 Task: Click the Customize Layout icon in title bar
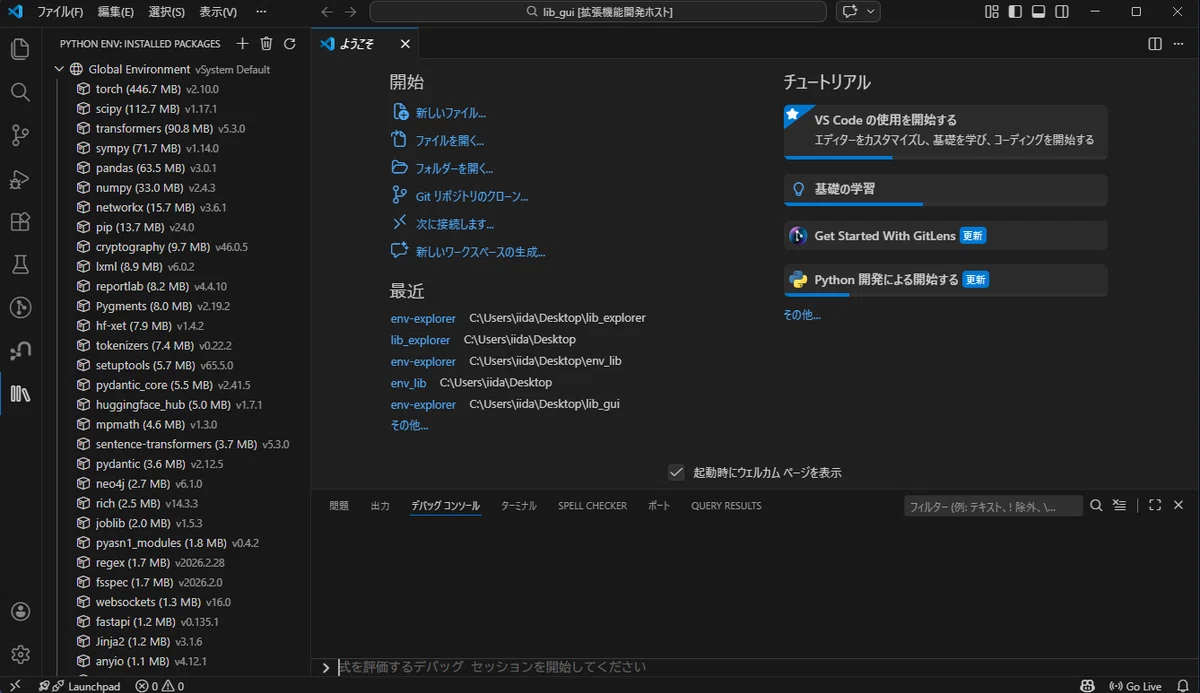pyautogui.click(x=992, y=12)
